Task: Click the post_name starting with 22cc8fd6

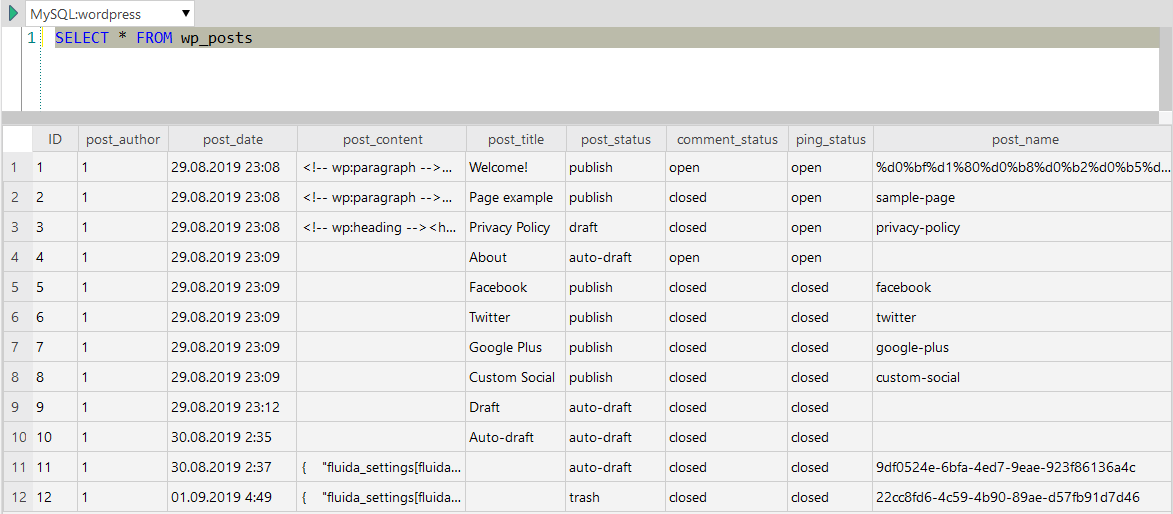Action: (1023, 497)
